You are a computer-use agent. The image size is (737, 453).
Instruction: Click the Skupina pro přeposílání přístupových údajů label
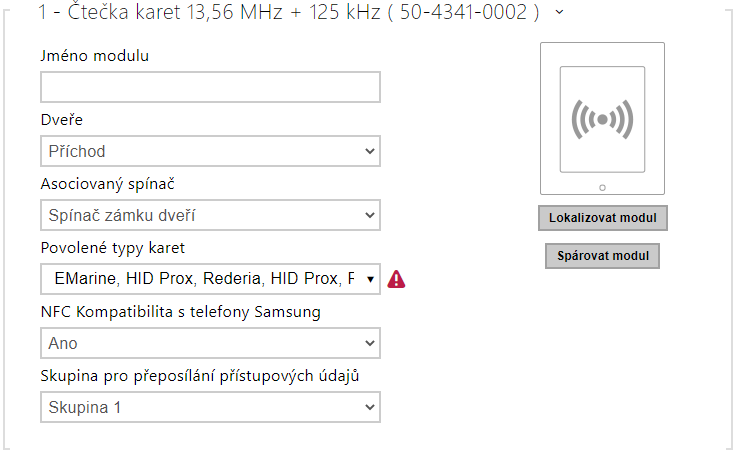(200, 376)
